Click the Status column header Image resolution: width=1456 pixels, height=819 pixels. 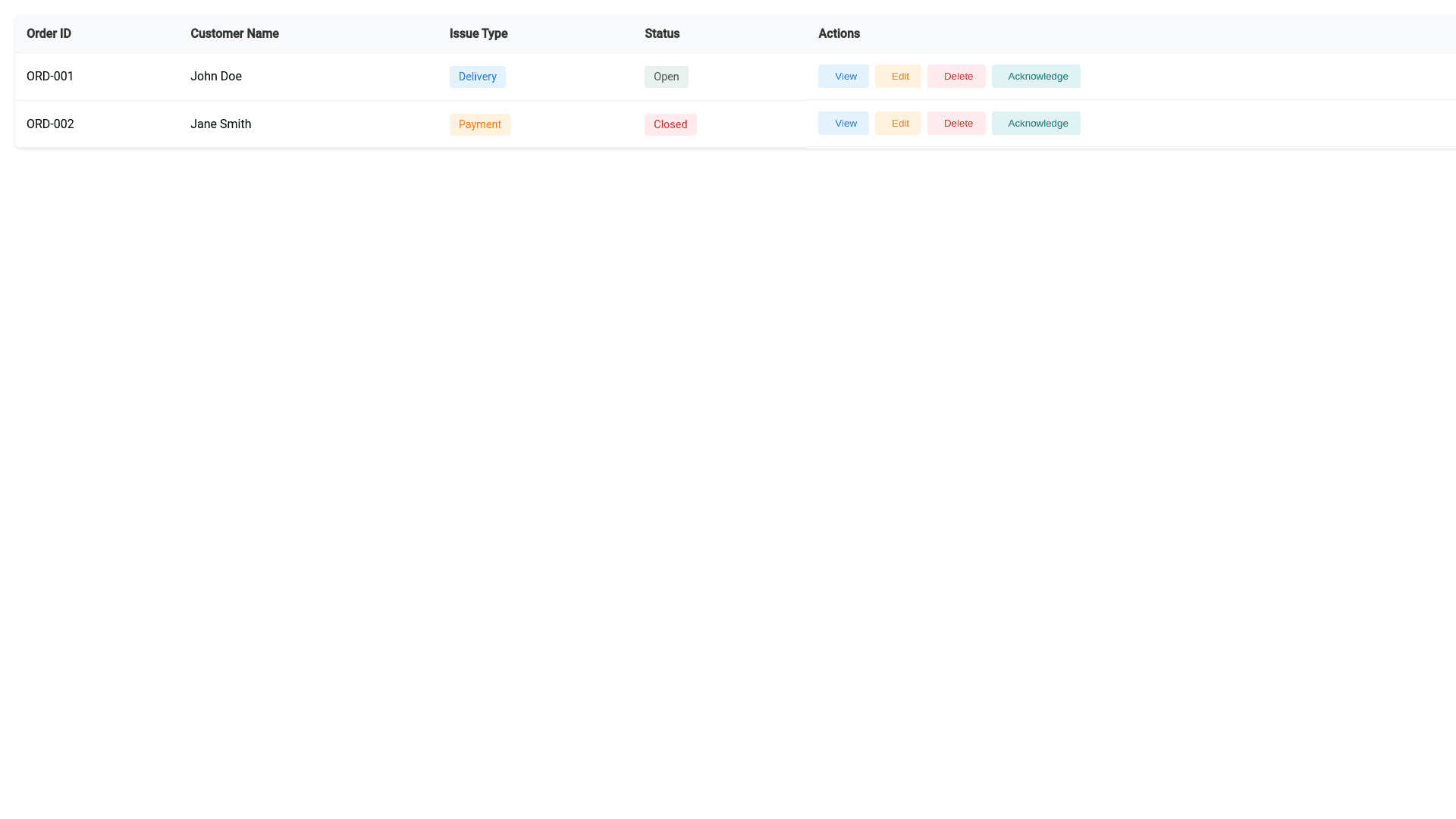tap(662, 33)
